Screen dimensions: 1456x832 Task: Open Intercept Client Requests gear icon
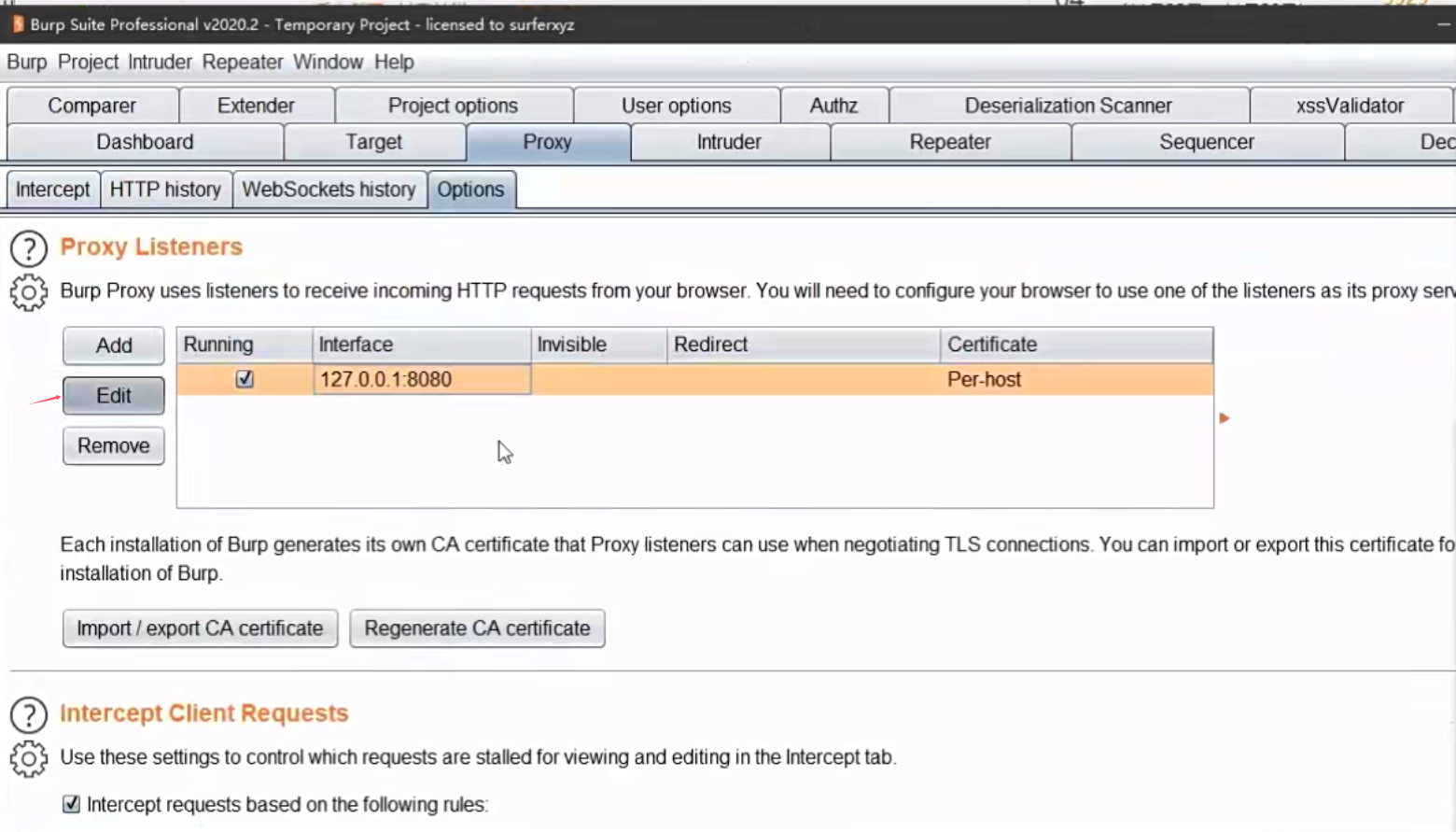coord(29,759)
